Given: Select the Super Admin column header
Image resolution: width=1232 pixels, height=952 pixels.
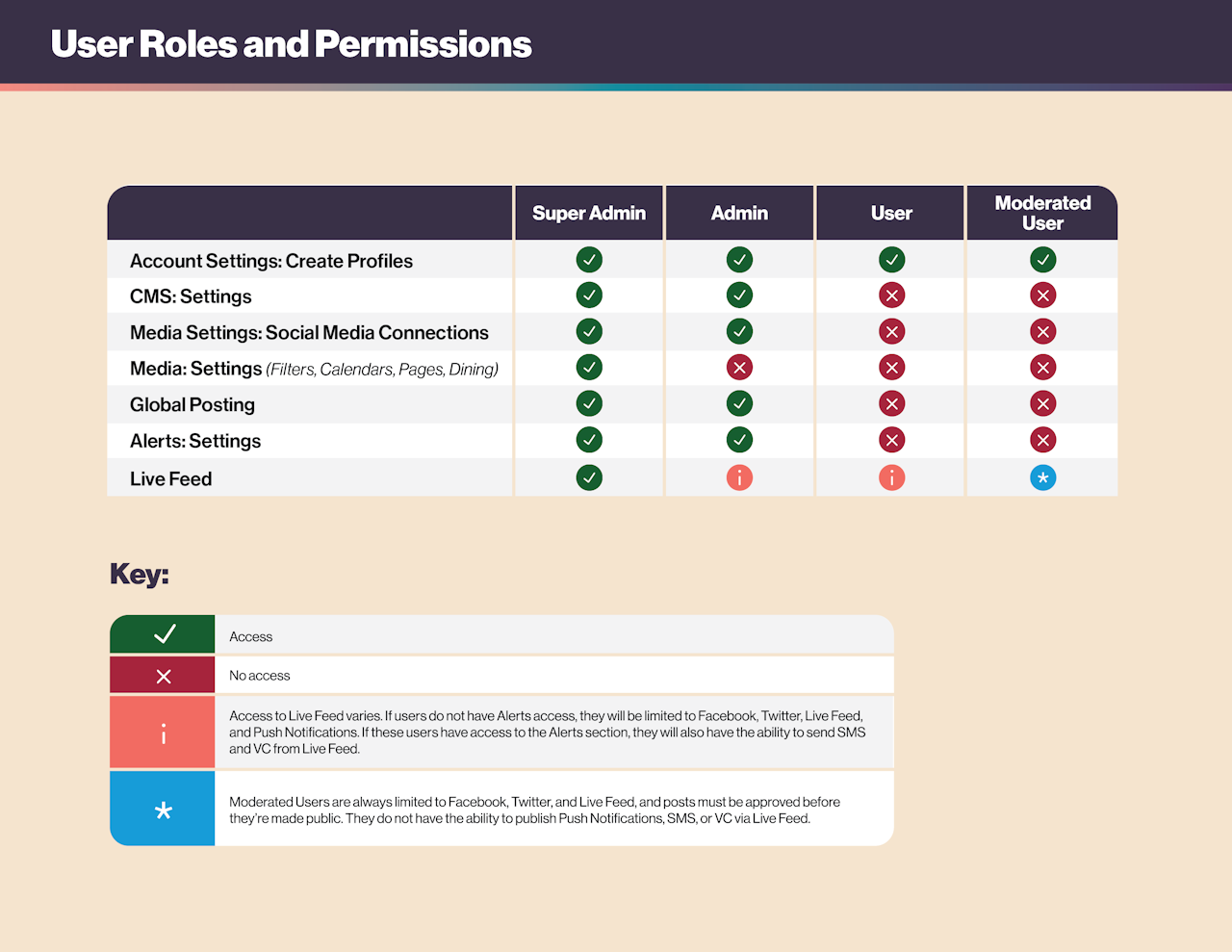Looking at the screenshot, I should (x=589, y=214).
